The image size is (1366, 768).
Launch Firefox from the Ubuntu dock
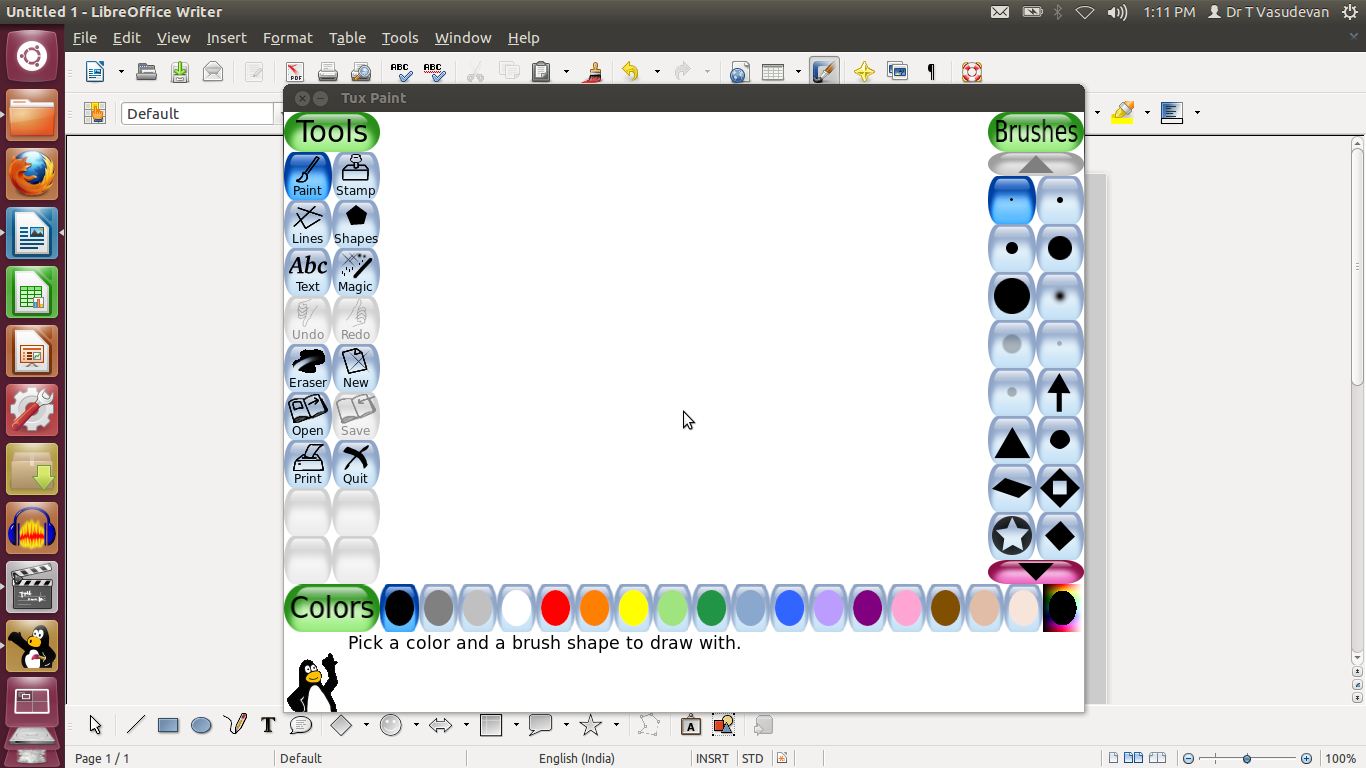(32, 175)
